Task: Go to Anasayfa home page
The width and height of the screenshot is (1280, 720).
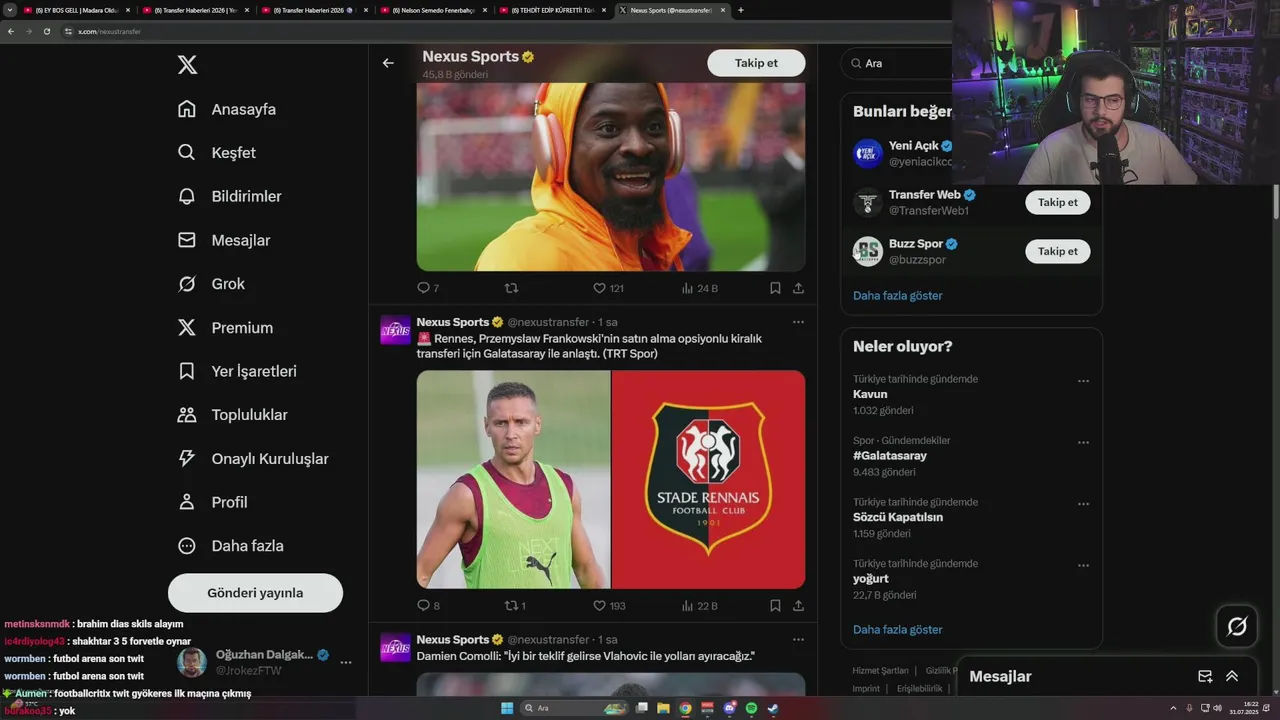Action: pos(227,109)
